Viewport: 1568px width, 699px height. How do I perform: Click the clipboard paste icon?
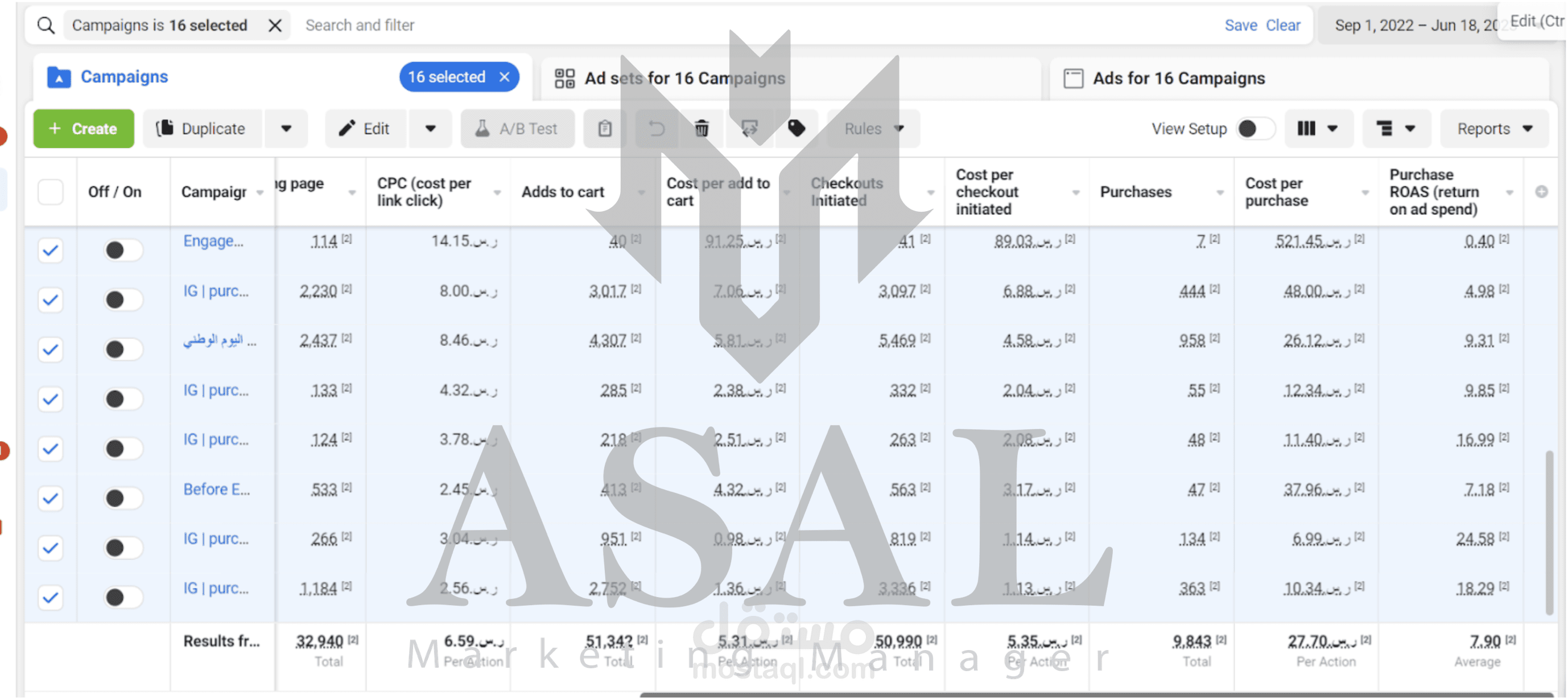(604, 129)
